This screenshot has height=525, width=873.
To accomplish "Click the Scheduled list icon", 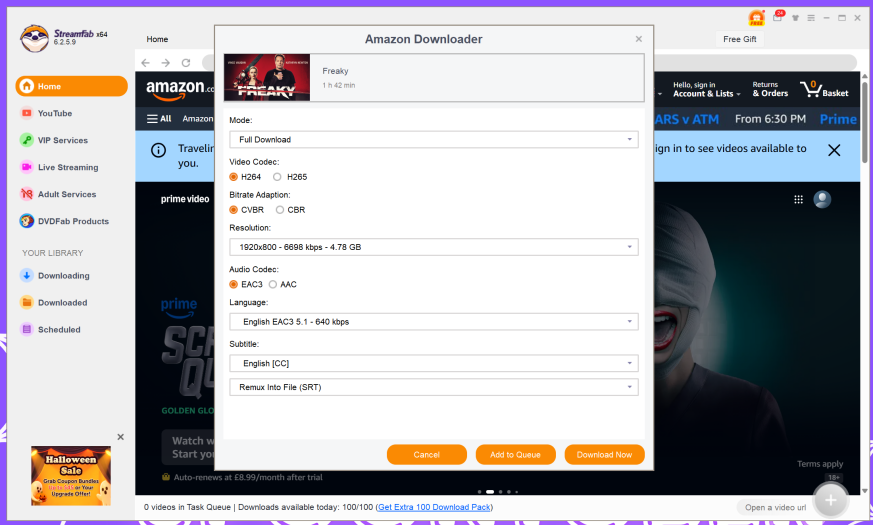I will 26,330.
